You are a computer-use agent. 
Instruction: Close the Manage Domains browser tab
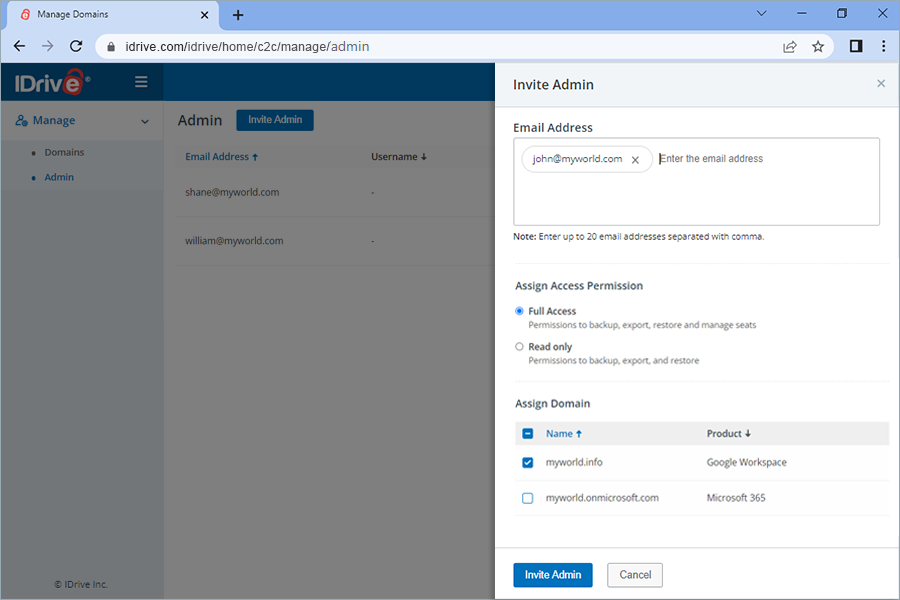click(x=204, y=15)
